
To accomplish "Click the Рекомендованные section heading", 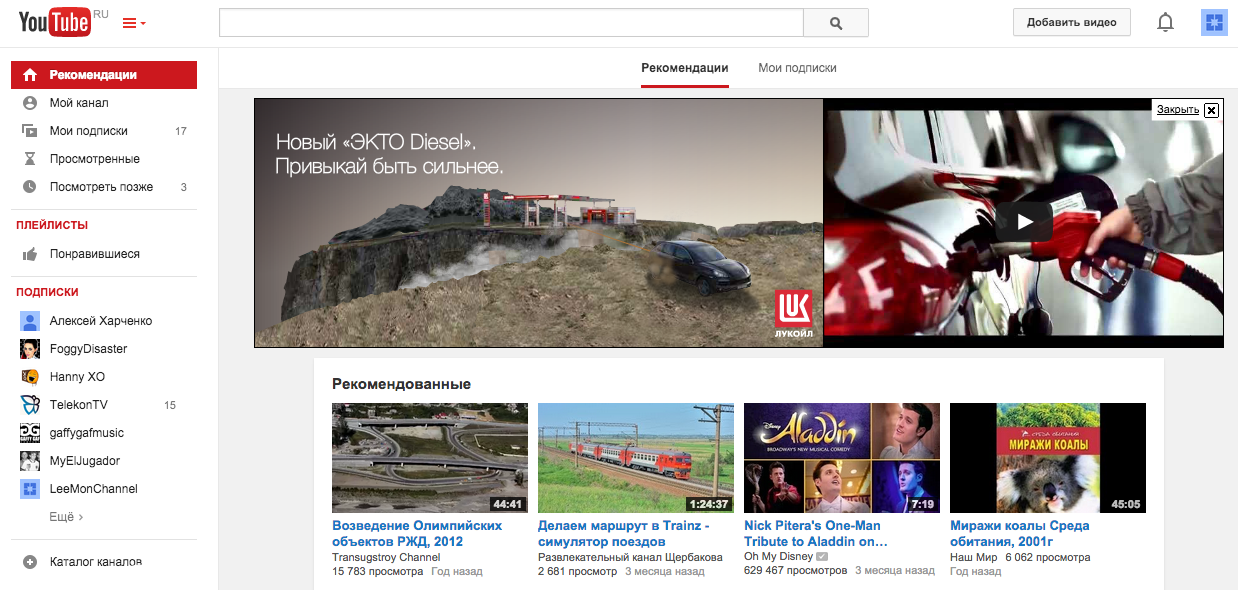I will pos(401,384).
